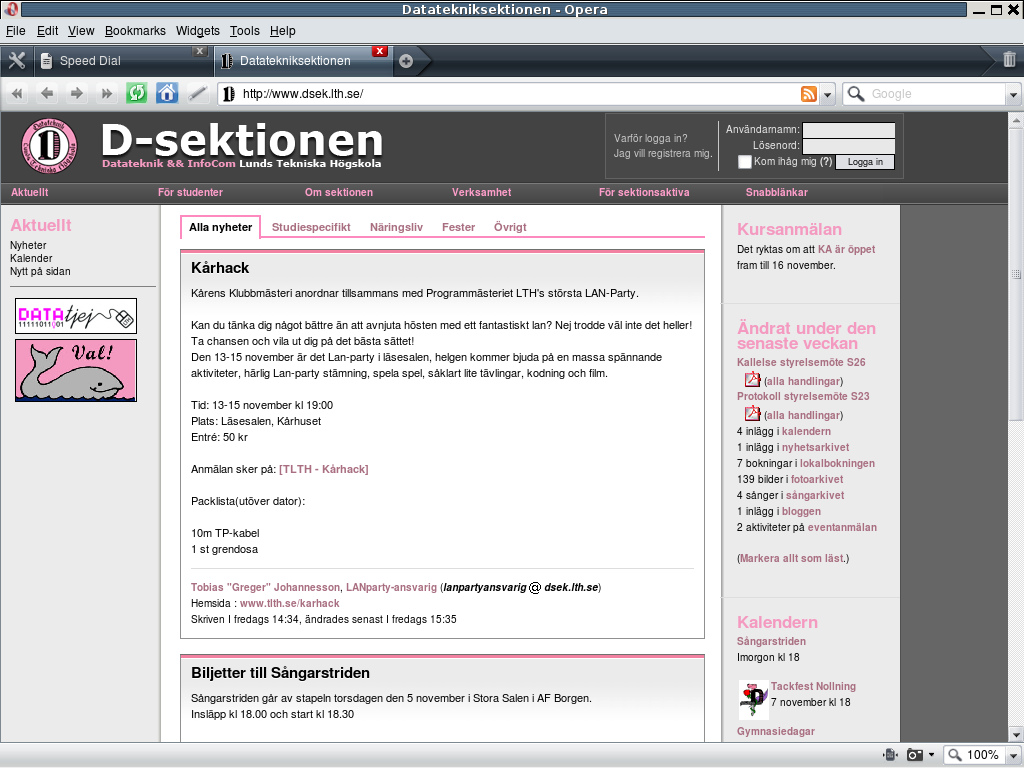Click the Logga in button
Viewport: 1024px width, 768px height.
pos(865,162)
